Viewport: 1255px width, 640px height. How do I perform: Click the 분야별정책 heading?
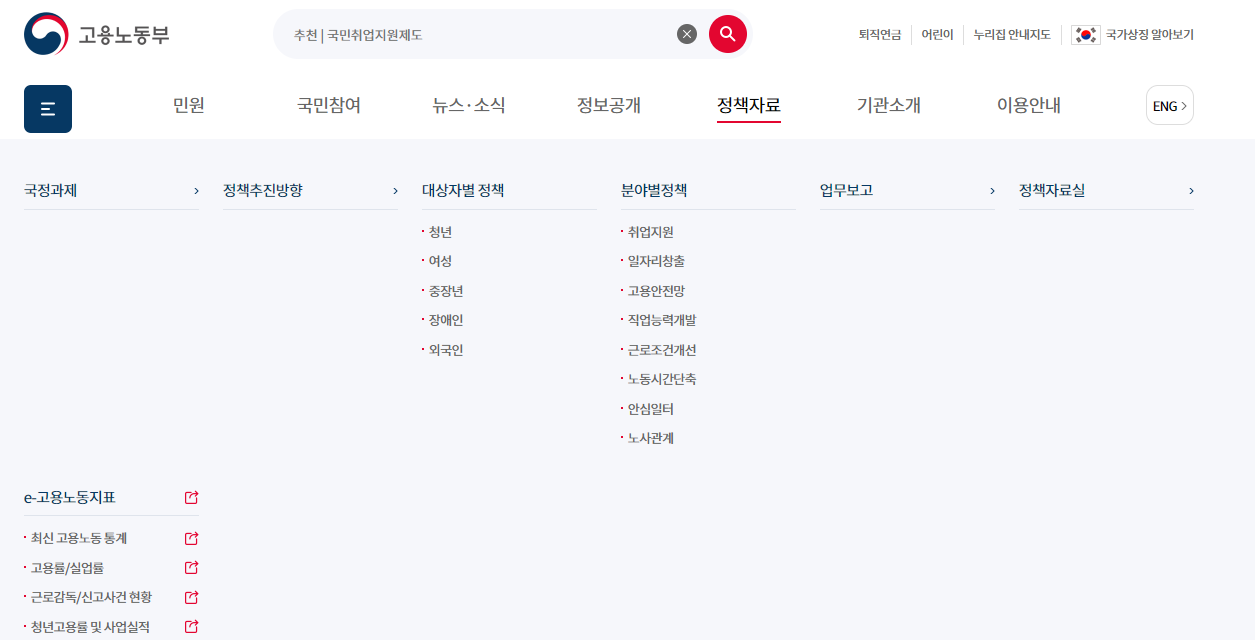click(x=654, y=190)
